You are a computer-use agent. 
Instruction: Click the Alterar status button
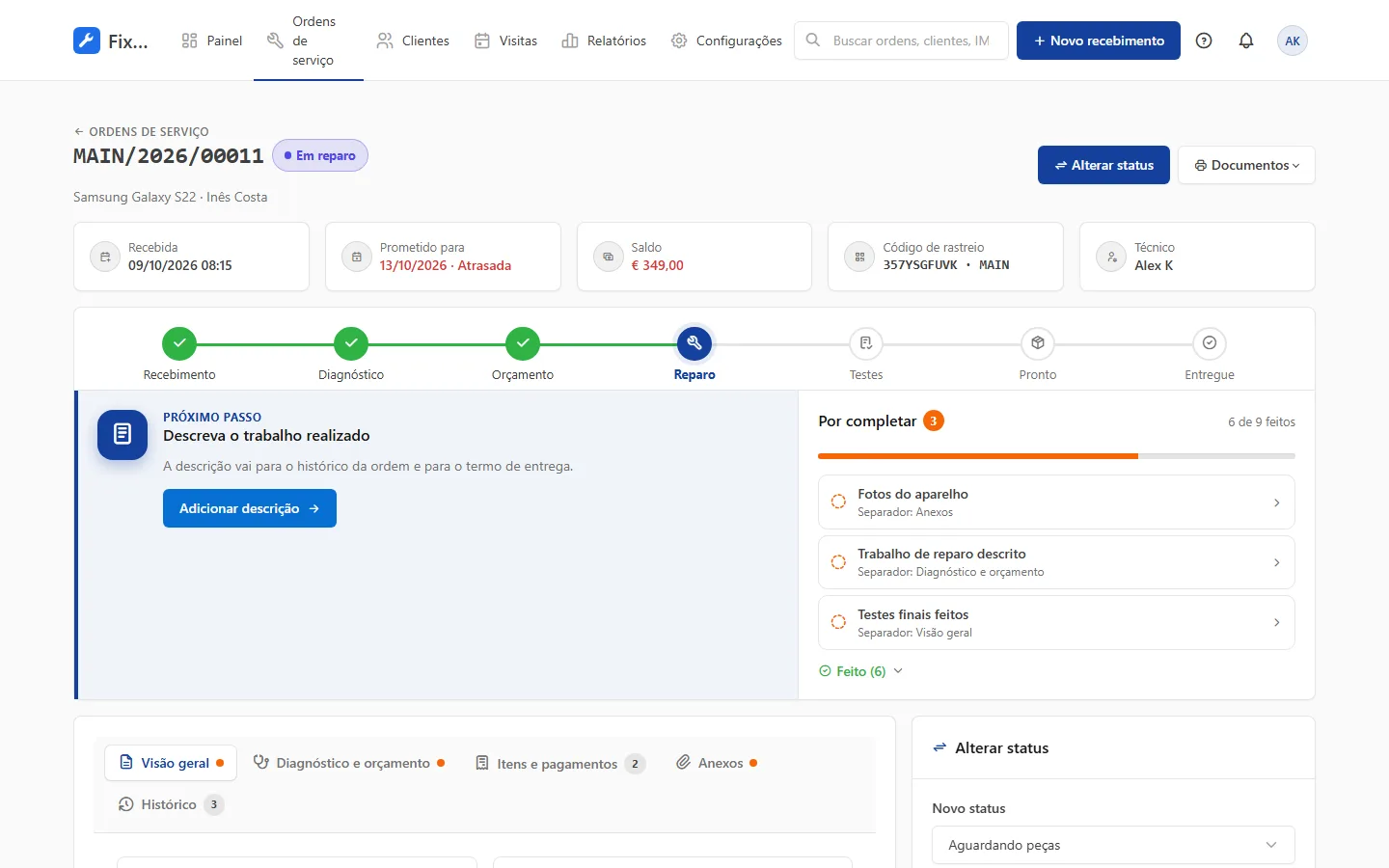point(1103,165)
